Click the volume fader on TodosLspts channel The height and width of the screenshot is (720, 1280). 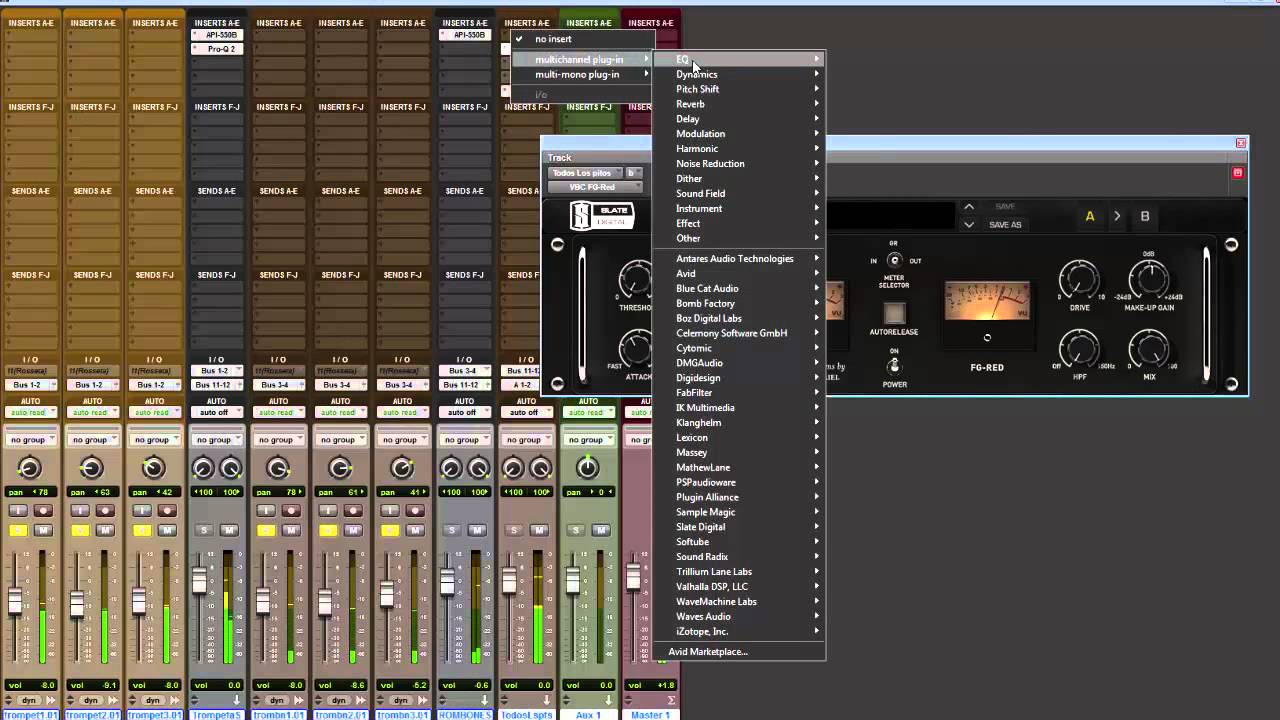coord(510,579)
